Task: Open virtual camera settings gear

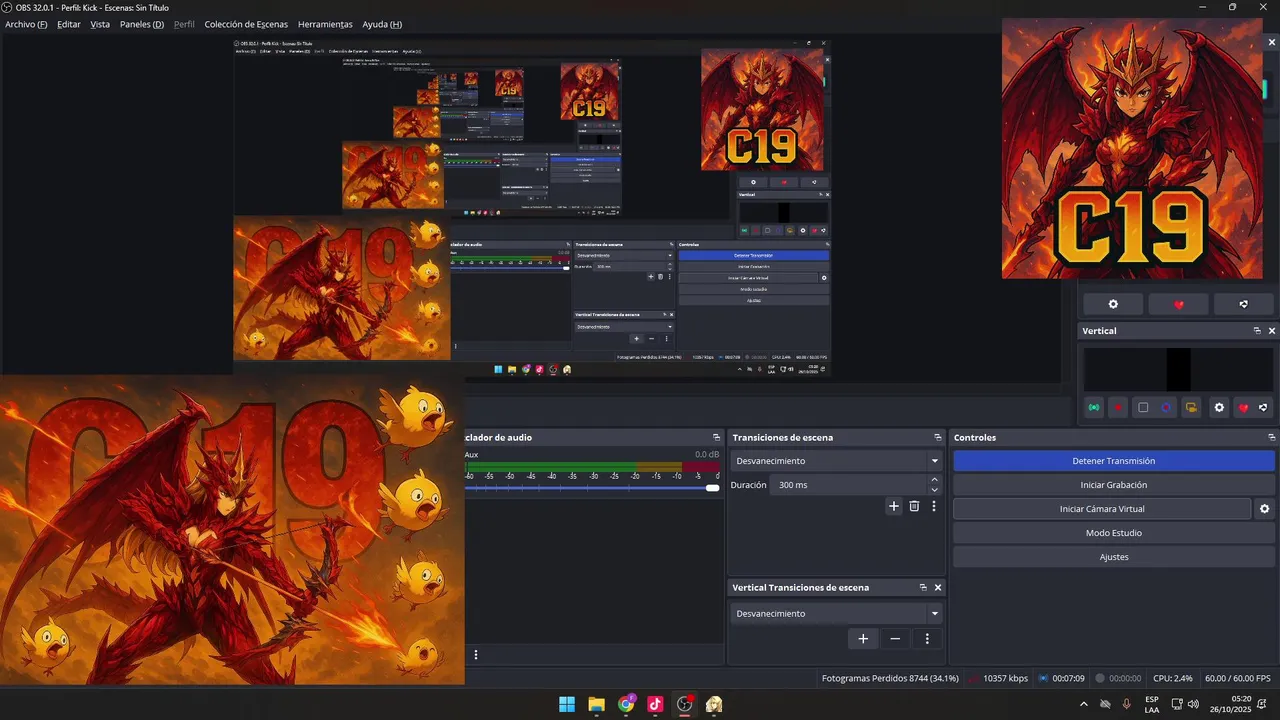Action: [1264, 509]
